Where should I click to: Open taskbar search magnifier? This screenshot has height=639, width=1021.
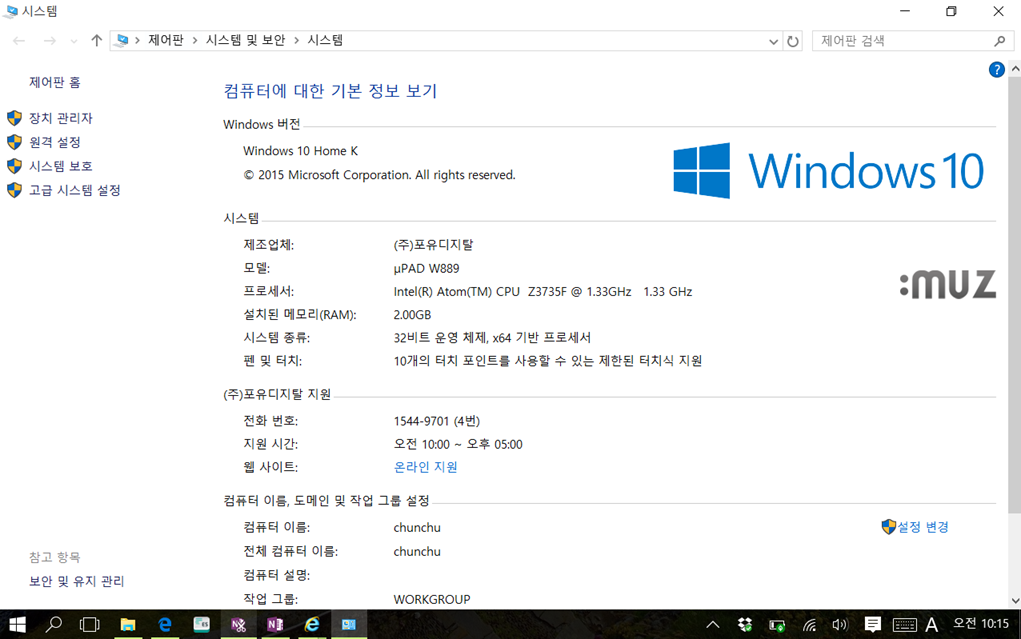[x=53, y=625]
